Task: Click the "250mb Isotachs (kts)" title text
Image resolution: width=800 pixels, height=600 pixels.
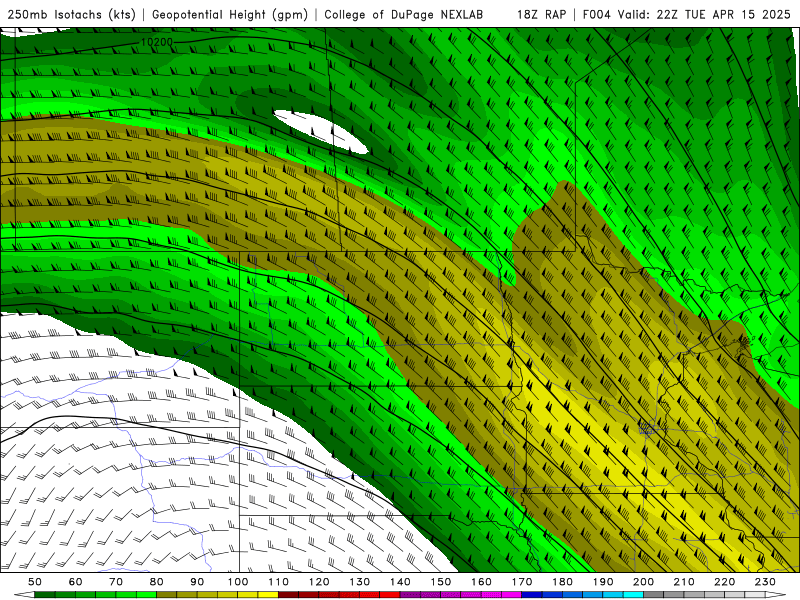Action: pos(71,15)
